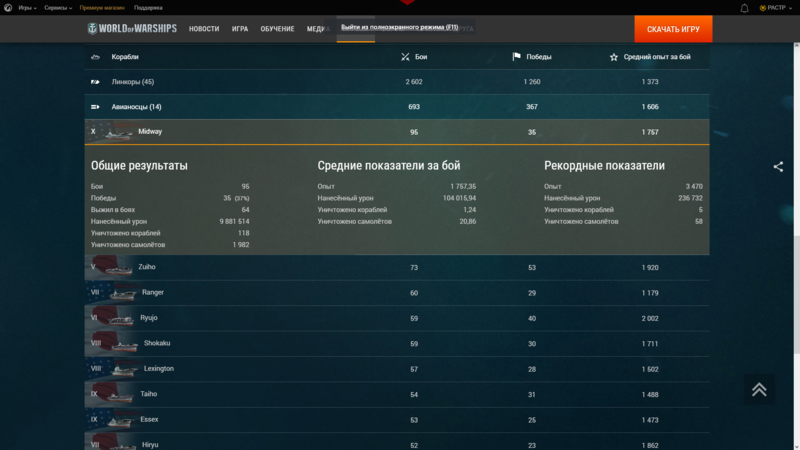
Task: Click the clan emblem next to РАСТР
Action: pos(762,8)
